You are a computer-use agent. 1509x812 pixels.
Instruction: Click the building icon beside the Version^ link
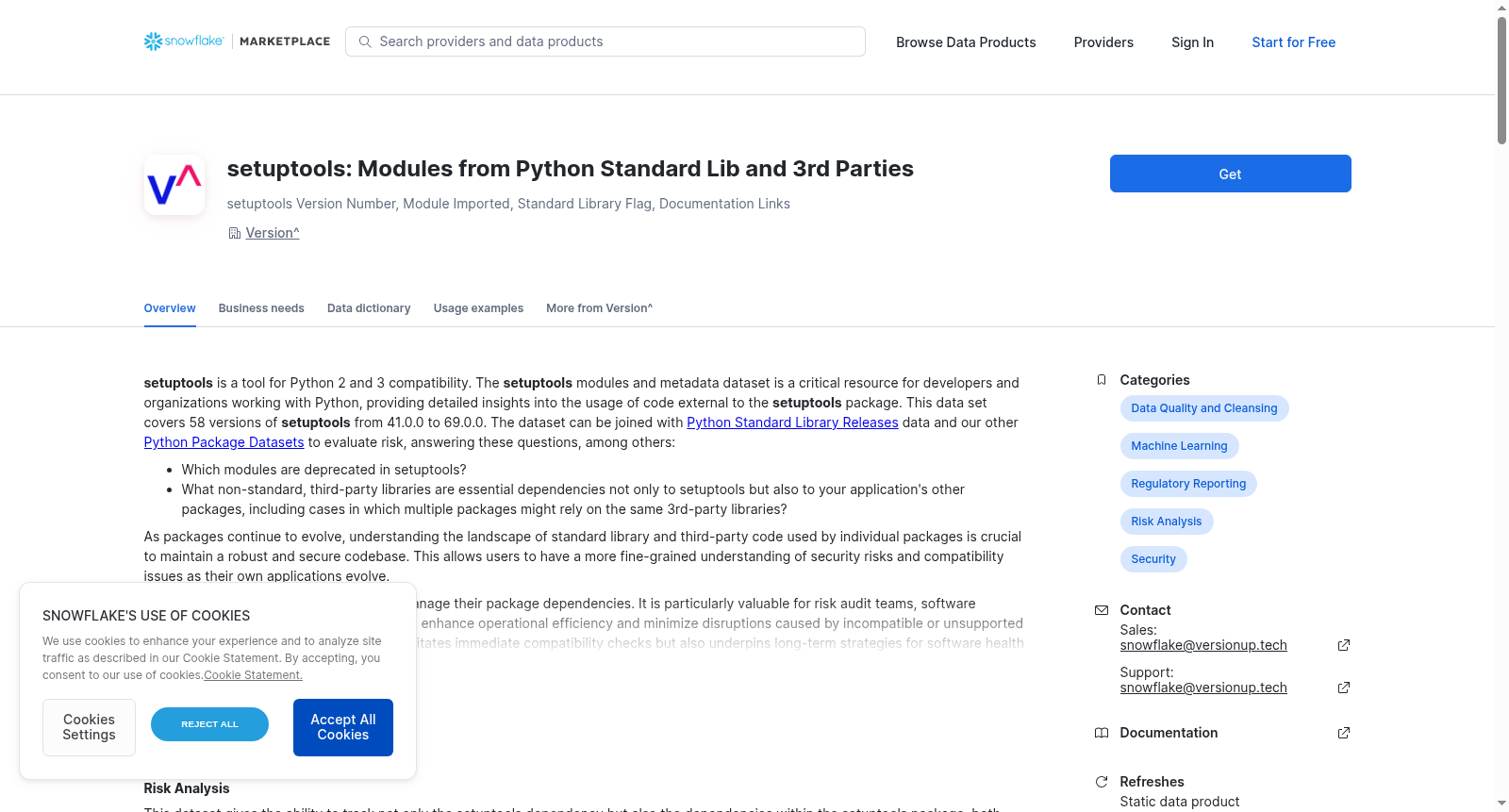point(235,233)
